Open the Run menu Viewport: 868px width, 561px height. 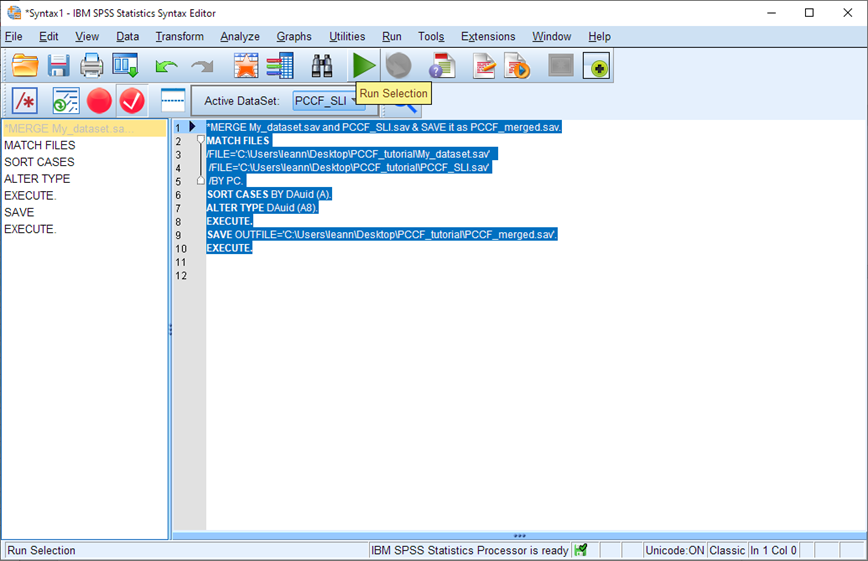point(391,37)
